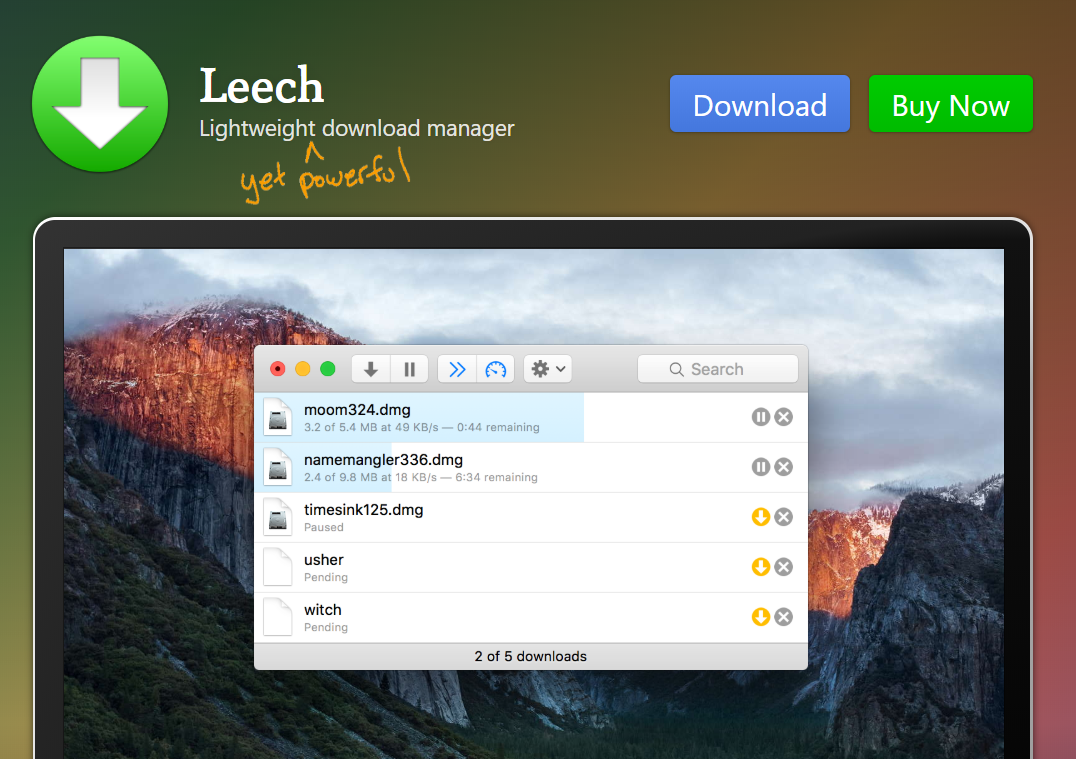Click moom324.dmg status '3.2 of 5.4 MB' text

(421, 428)
